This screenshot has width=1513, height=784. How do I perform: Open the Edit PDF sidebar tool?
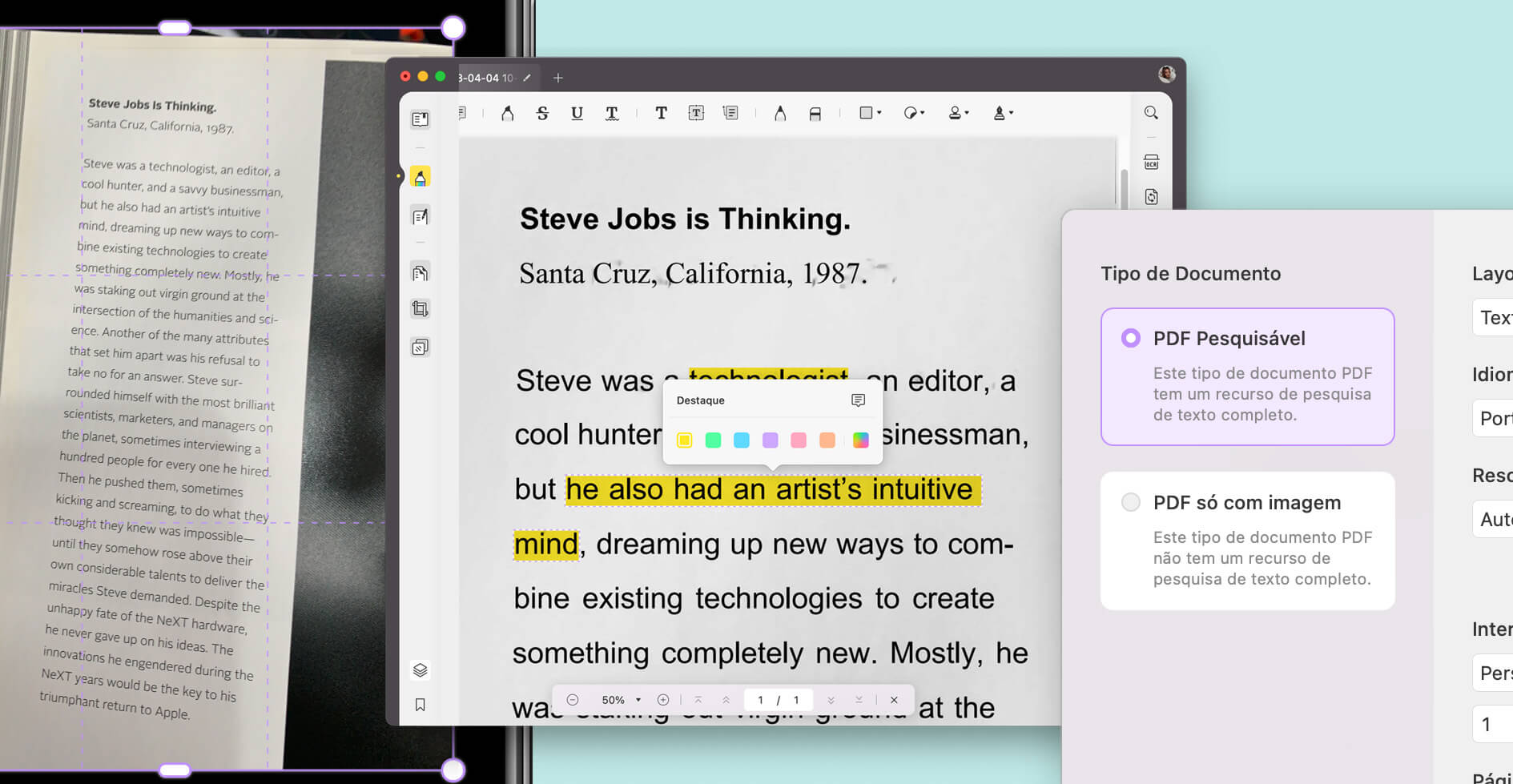point(420,216)
